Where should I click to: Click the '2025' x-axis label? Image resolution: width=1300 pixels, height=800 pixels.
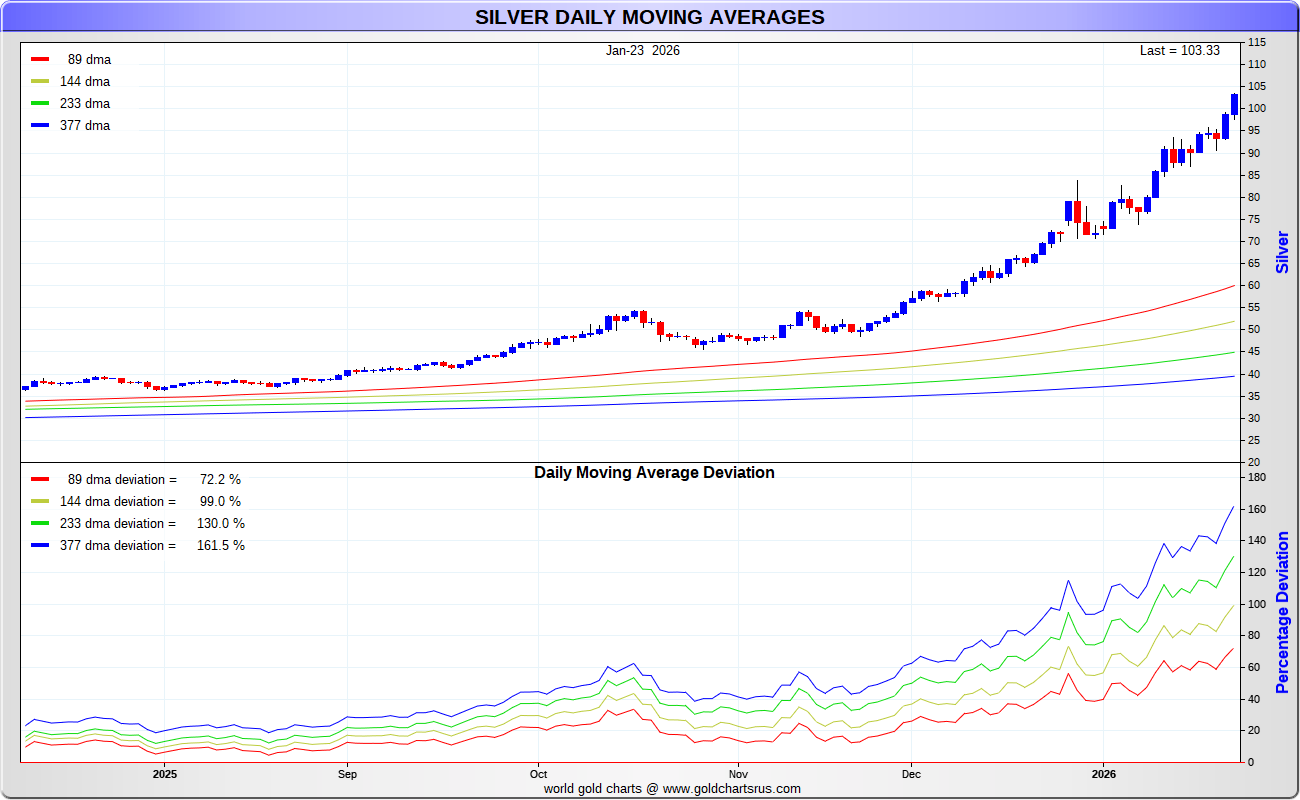165,774
